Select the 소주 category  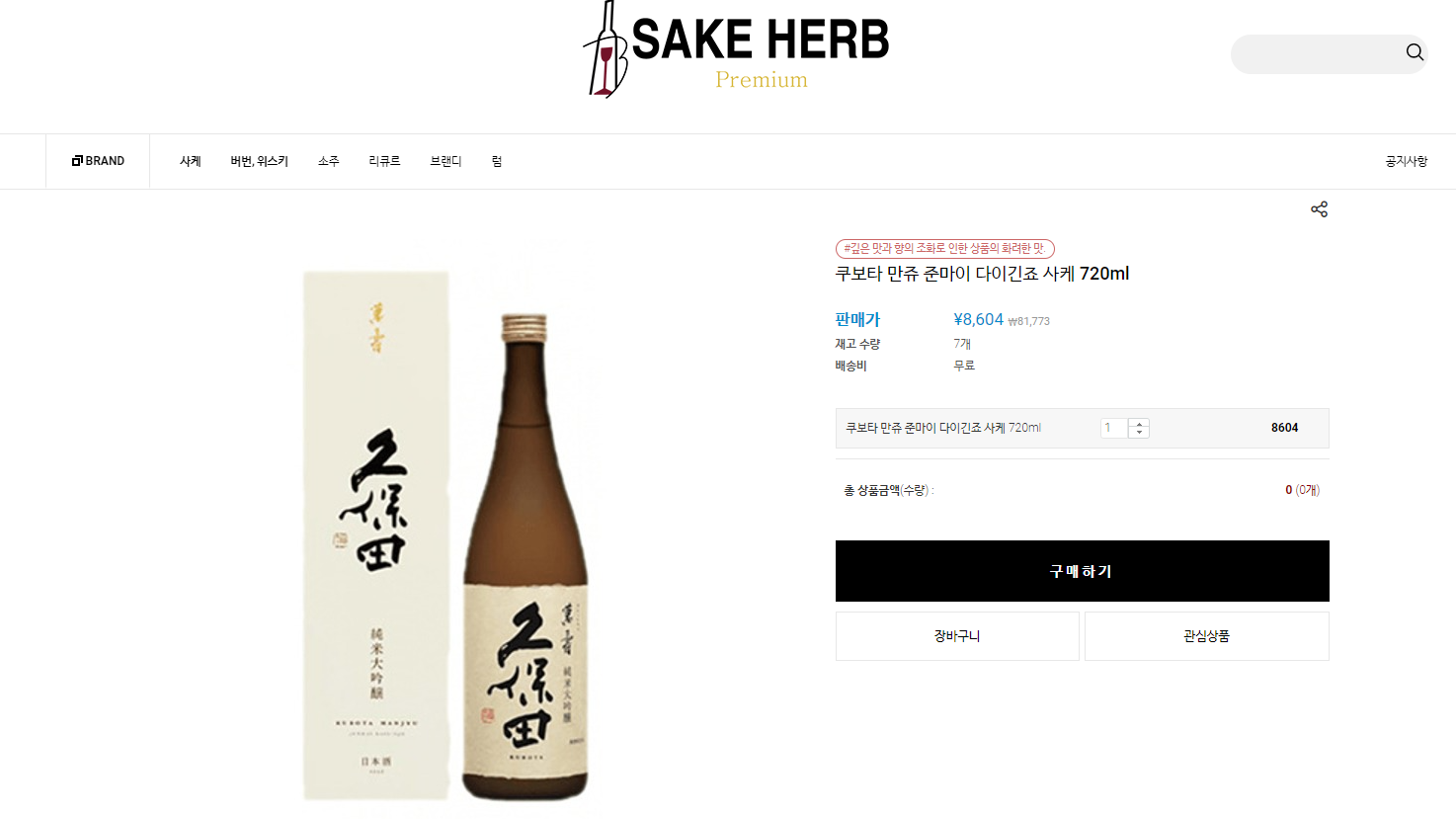click(329, 161)
